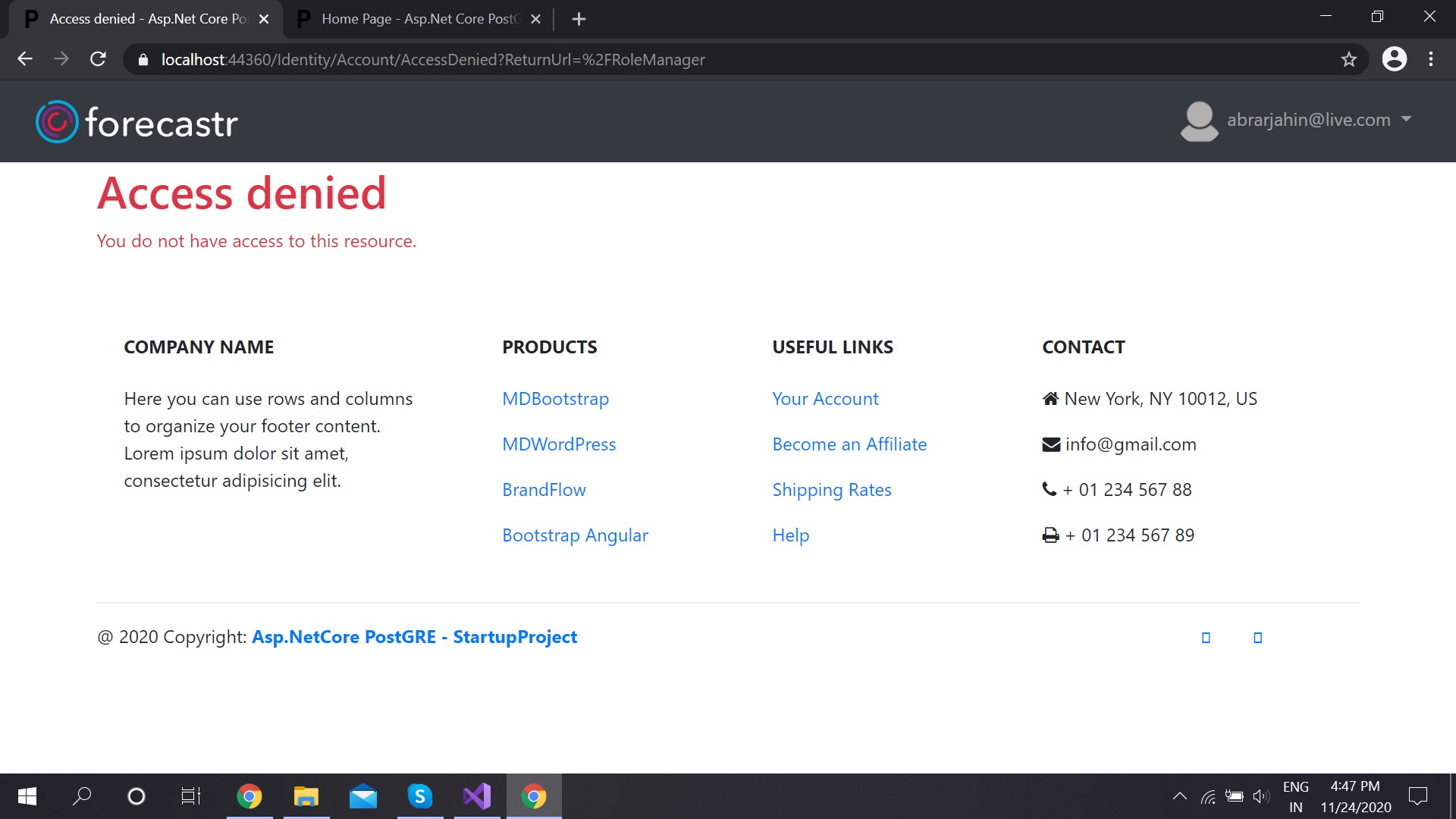Click the forecastr logo in the navbar
Screen dimensions: 1456x819
tap(136, 121)
